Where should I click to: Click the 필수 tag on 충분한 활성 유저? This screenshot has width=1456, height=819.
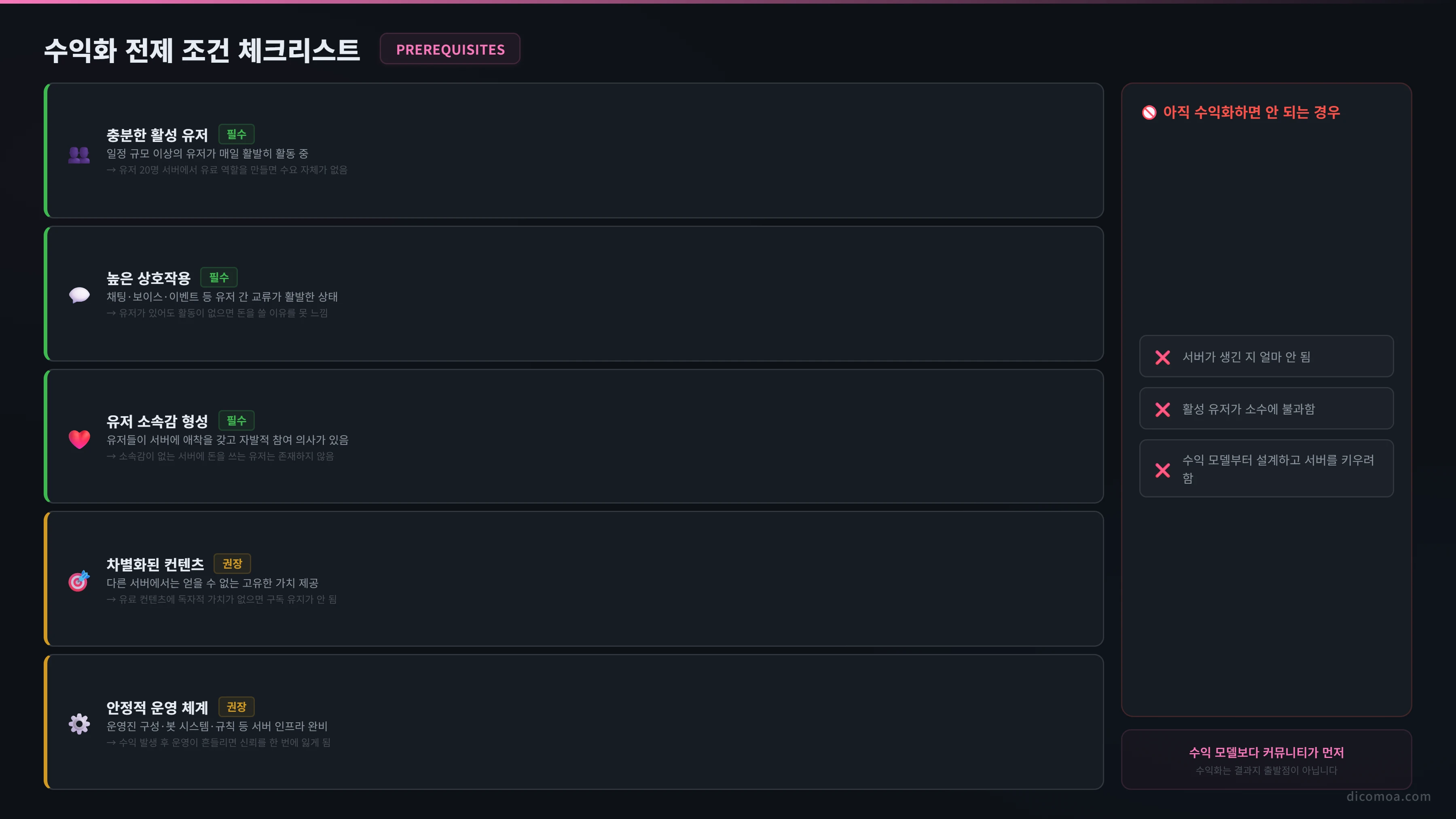236,134
